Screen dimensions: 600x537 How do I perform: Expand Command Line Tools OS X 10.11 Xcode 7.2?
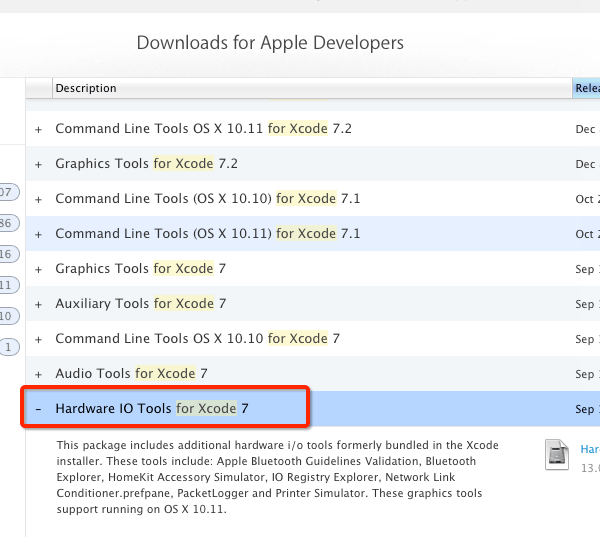[x=38, y=130]
